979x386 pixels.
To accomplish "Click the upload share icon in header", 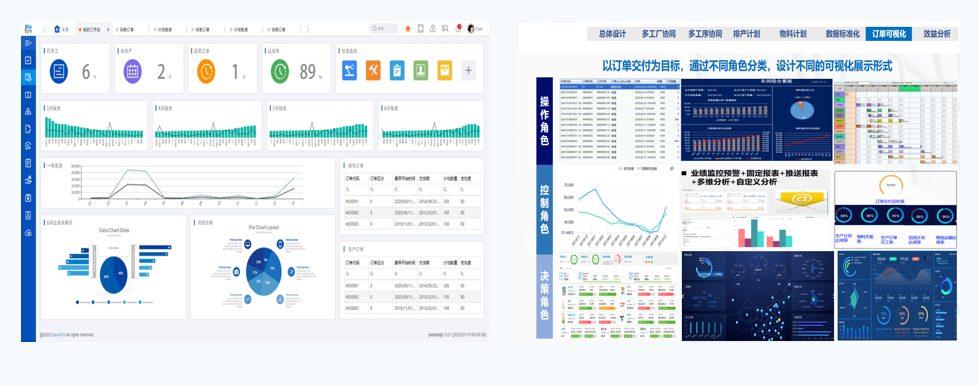I will pos(433,29).
